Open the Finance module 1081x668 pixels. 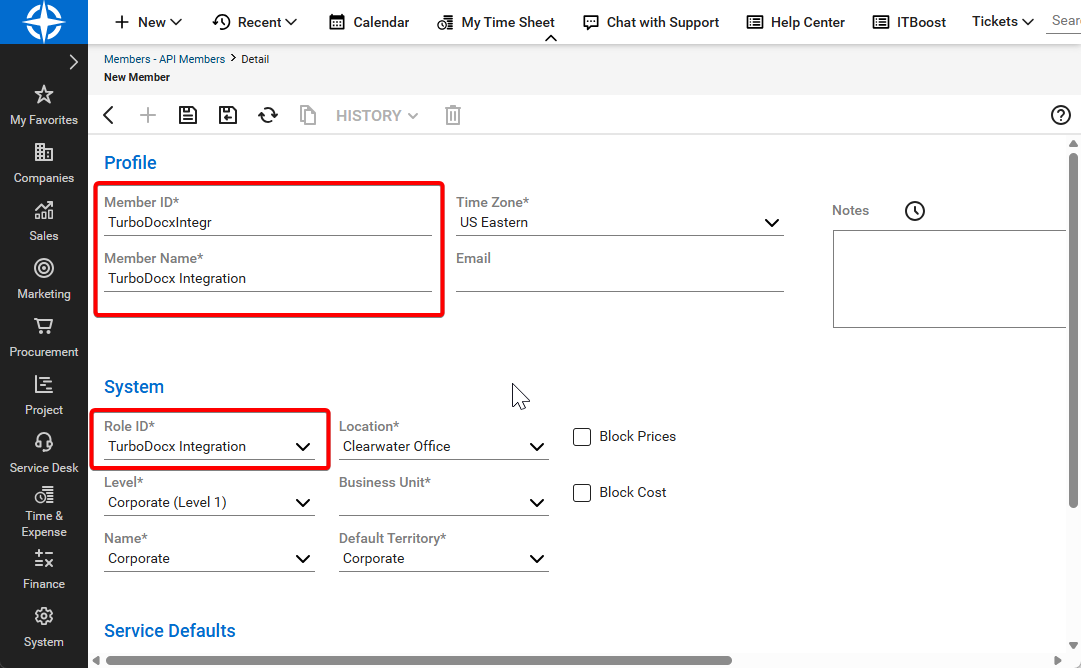[44, 569]
